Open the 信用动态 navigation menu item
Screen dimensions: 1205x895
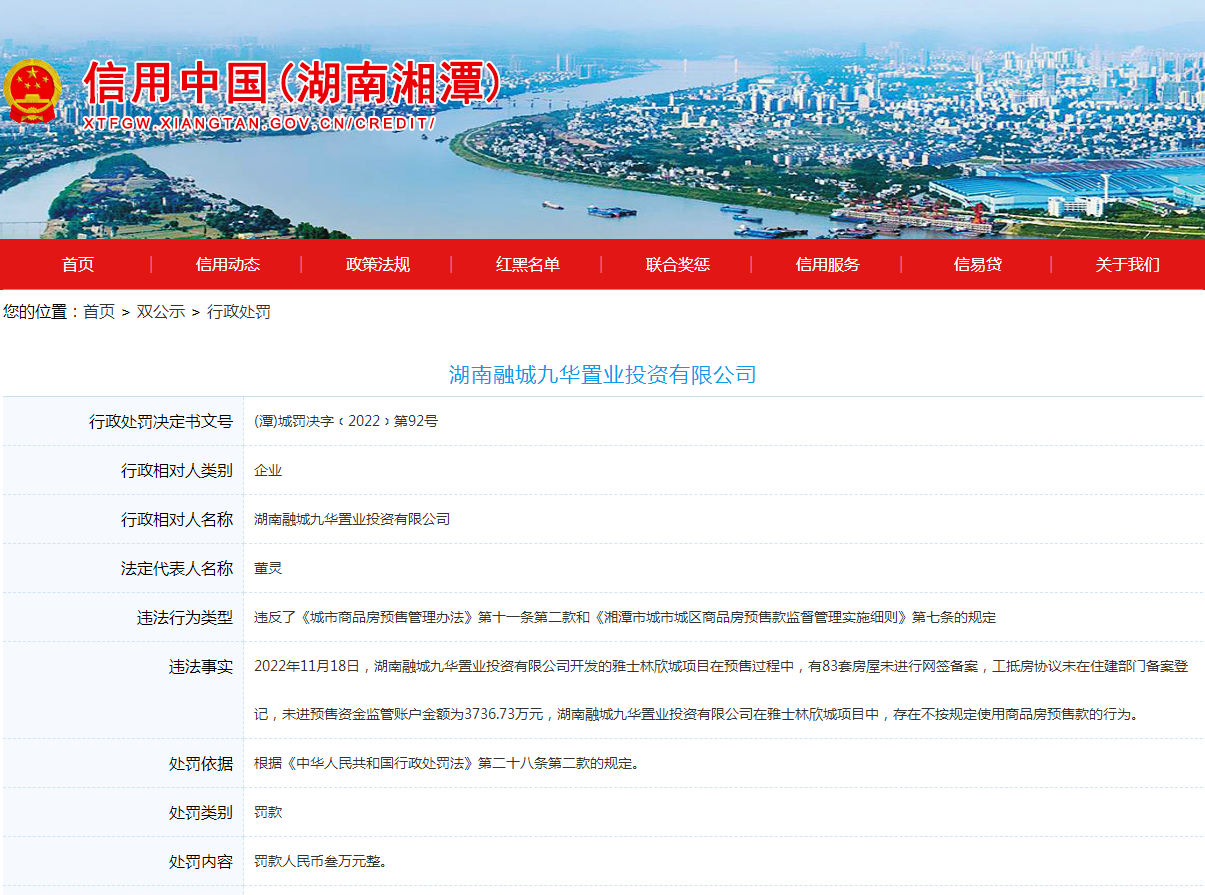pos(227,264)
